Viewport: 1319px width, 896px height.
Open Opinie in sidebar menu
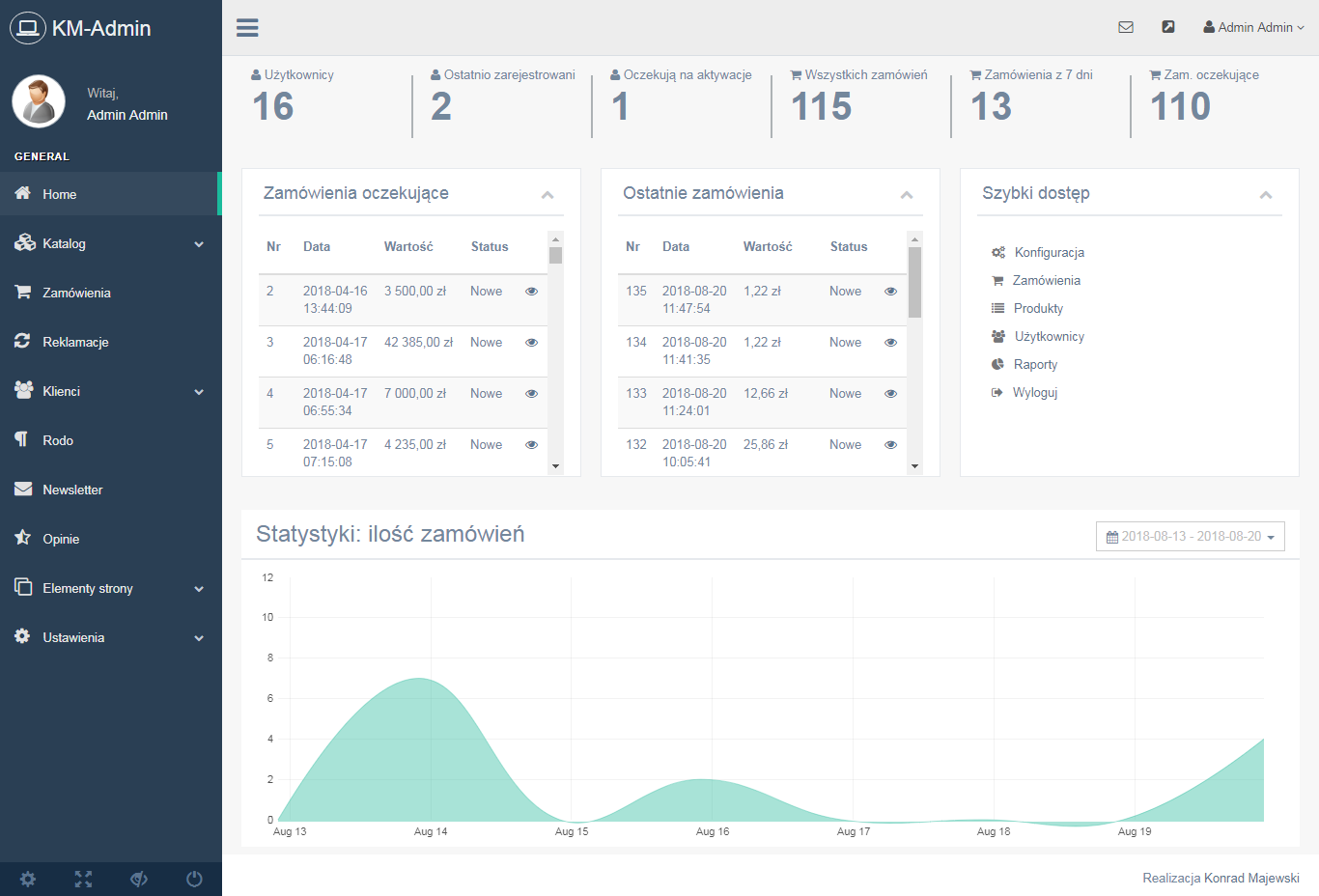click(x=110, y=539)
